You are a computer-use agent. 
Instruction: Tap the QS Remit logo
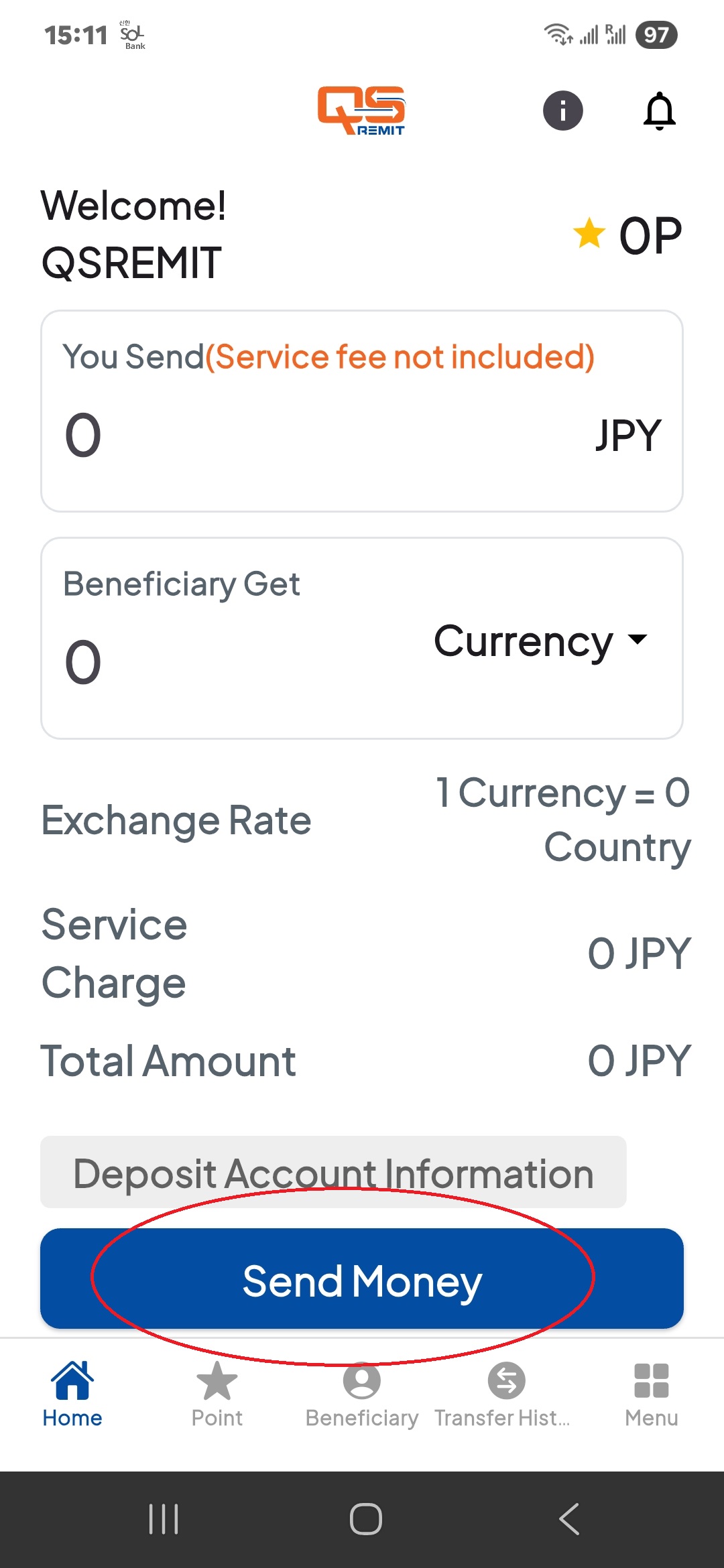point(361,111)
